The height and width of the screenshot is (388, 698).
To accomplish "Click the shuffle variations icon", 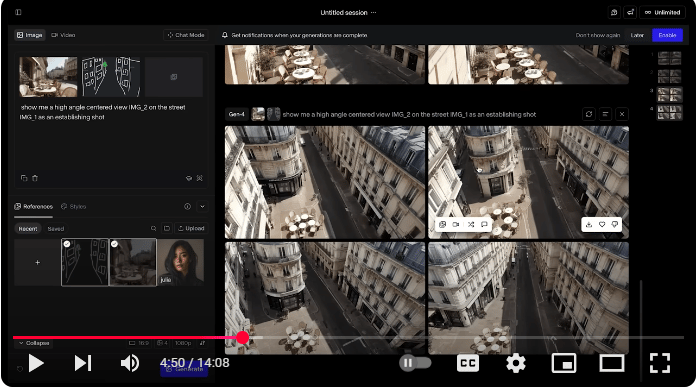I will (x=471, y=225).
